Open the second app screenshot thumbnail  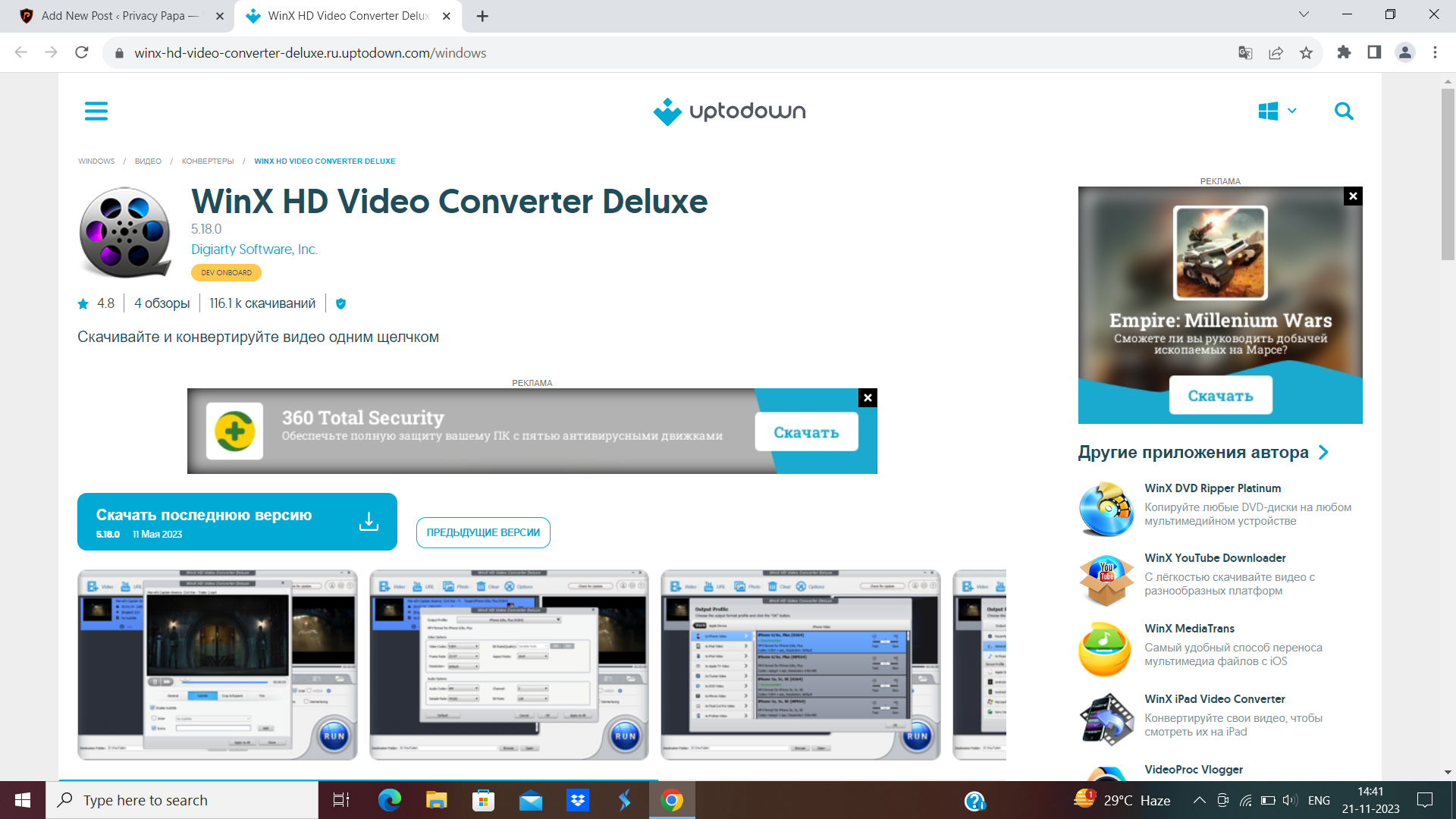pyautogui.click(x=509, y=665)
